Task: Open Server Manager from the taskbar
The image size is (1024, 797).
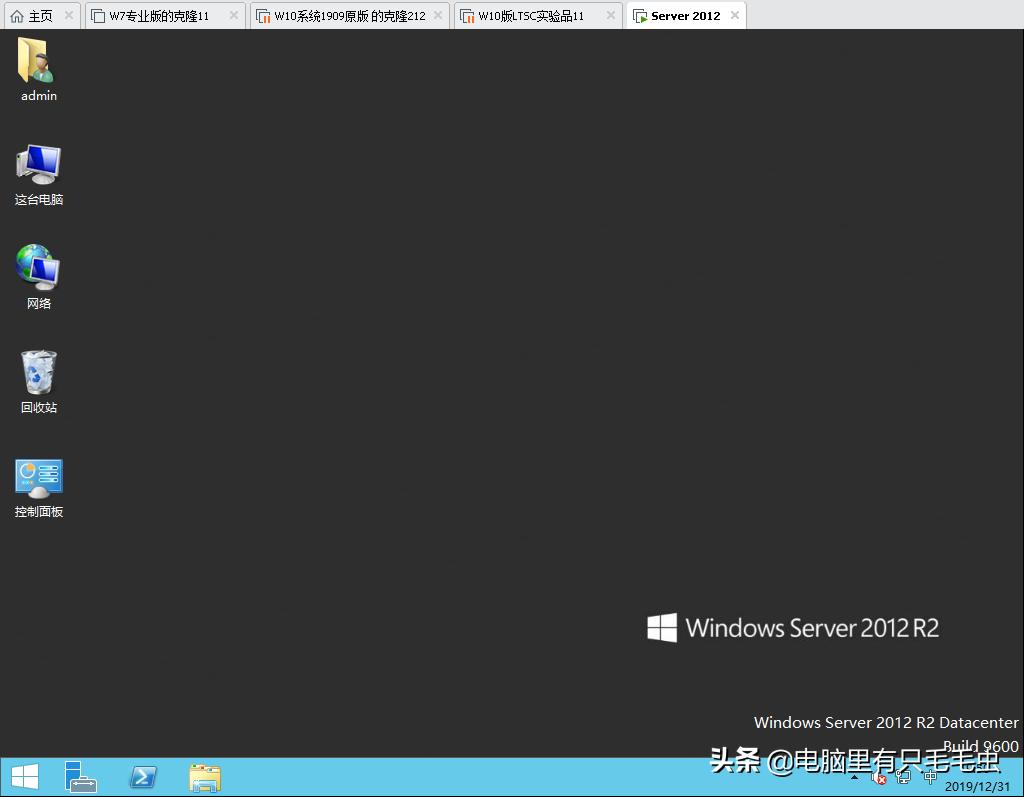Action: tap(81, 776)
